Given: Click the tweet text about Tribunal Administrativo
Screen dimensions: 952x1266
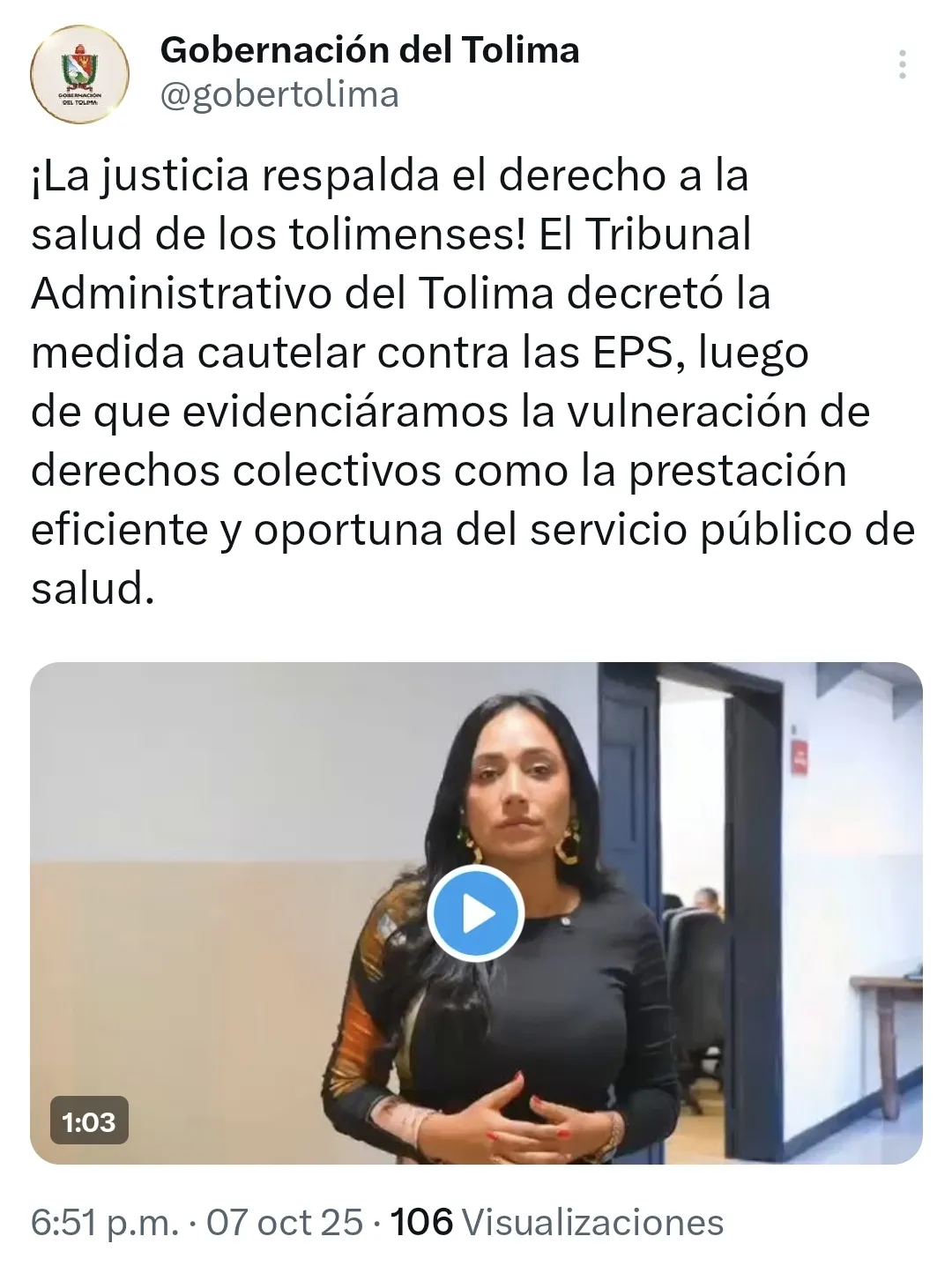Looking at the screenshot, I should (x=473, y=382).
